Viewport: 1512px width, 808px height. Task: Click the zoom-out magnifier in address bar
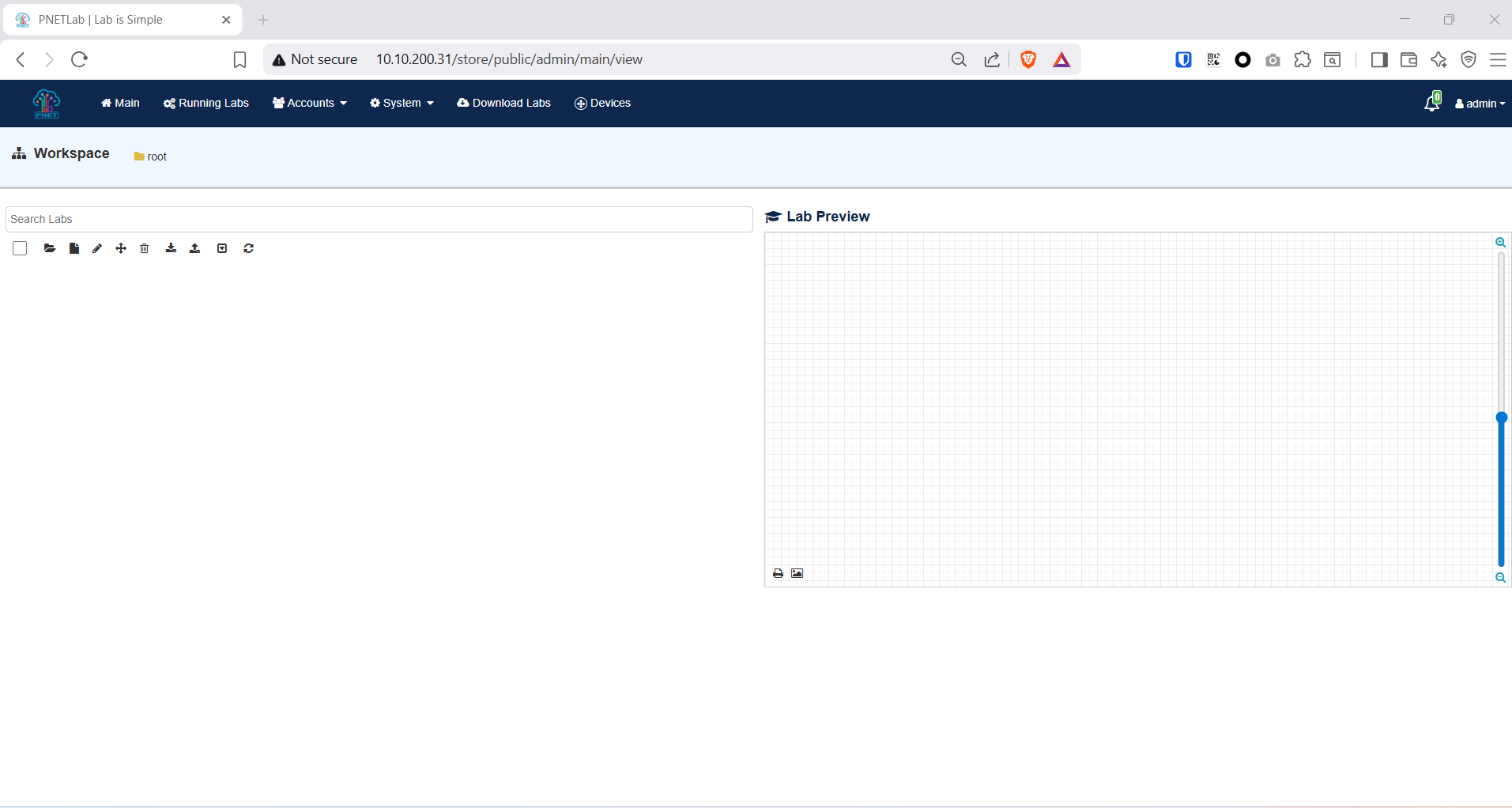click(959, 59)
